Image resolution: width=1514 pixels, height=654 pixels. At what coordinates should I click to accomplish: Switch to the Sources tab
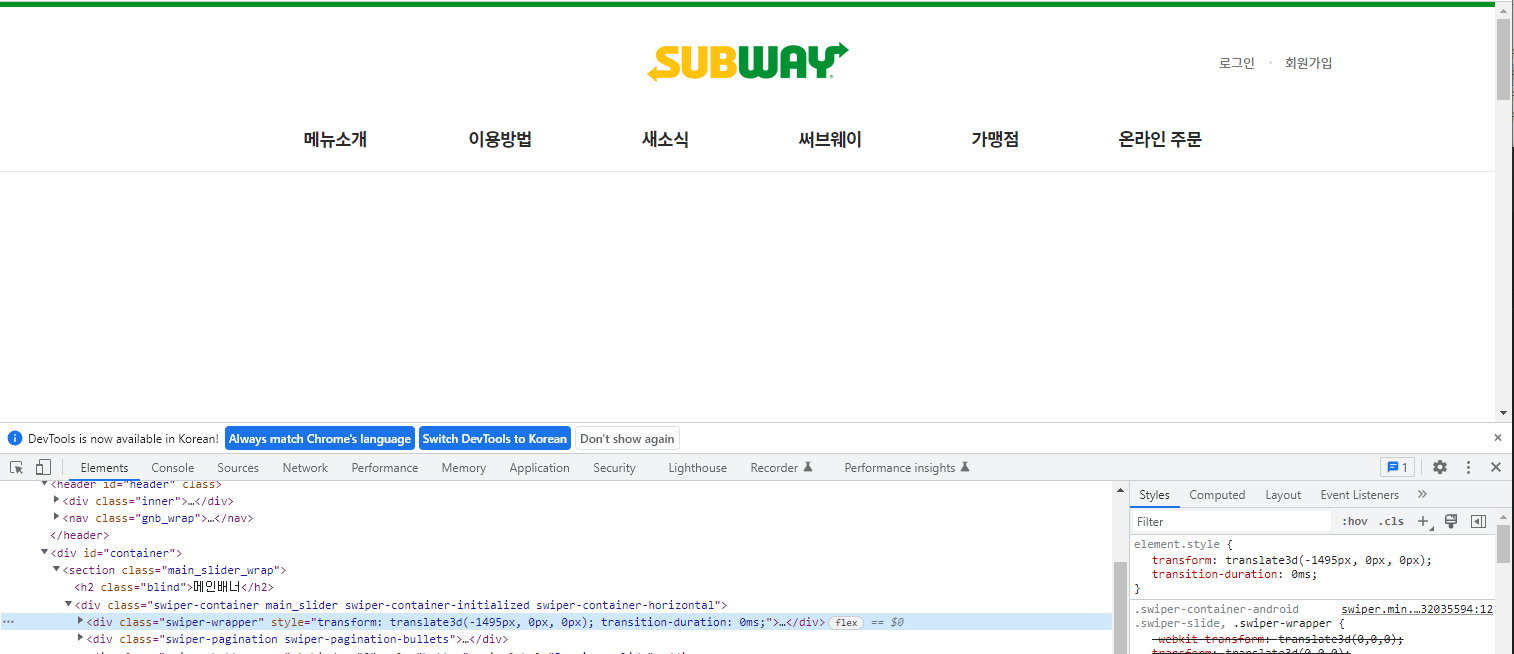pyautogui.click(x=238, y=467)
